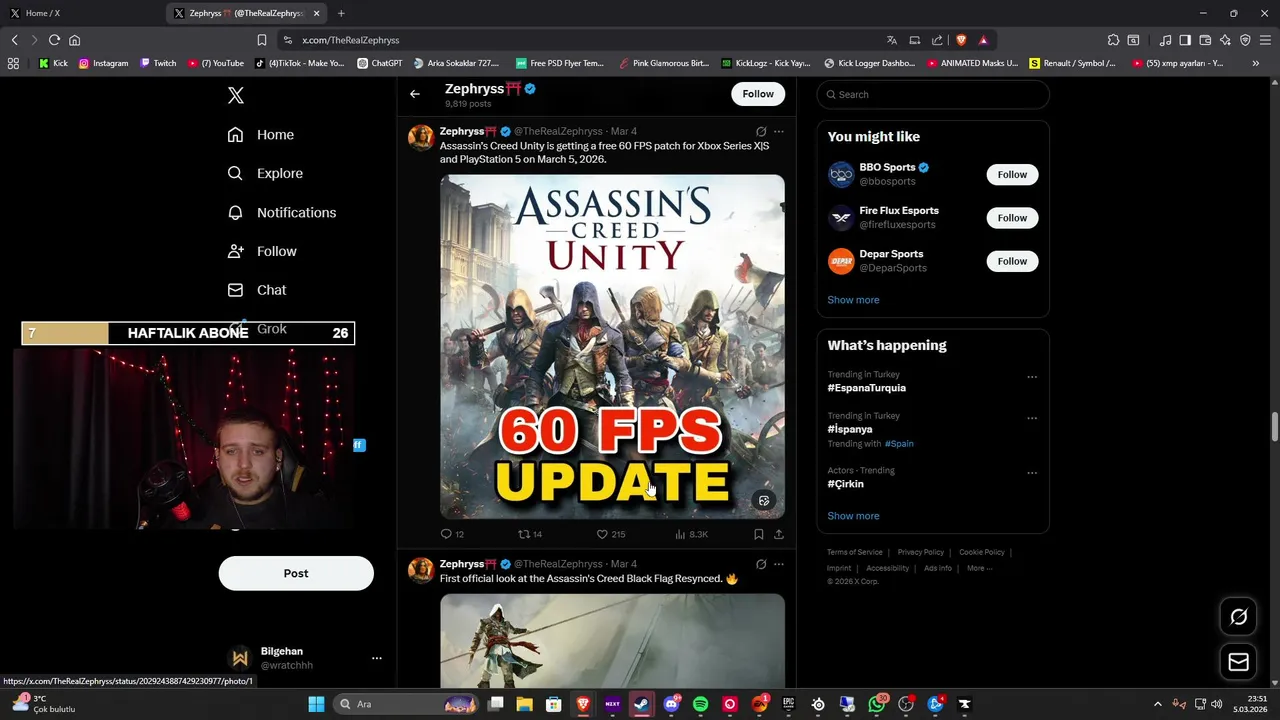
Task: Open Follow in the X sidebar
Action: pyautogui.click(x=262, y=251)
